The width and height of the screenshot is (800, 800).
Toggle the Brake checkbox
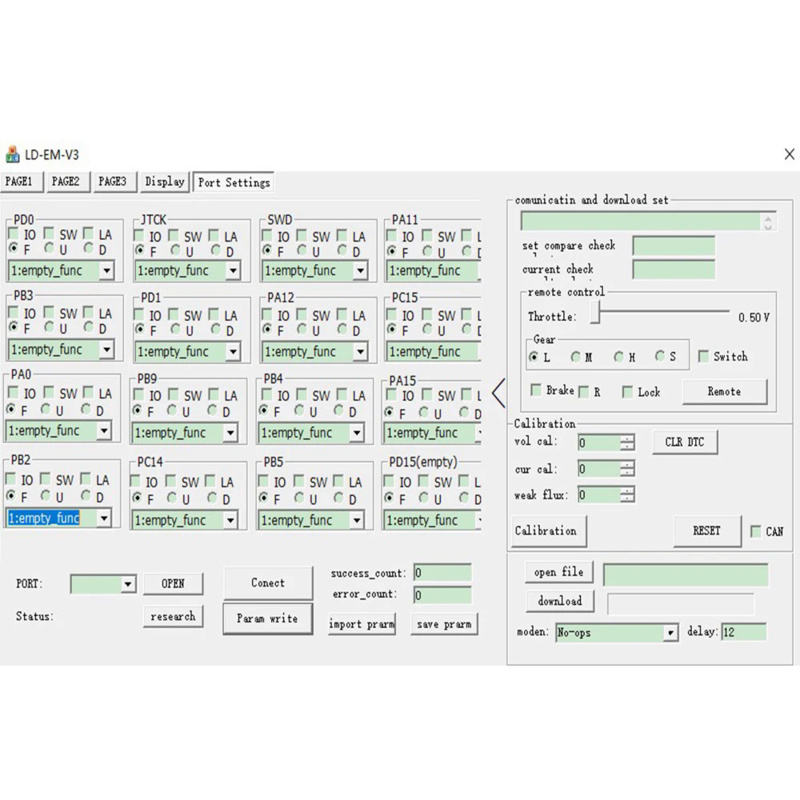coord(536,391)
